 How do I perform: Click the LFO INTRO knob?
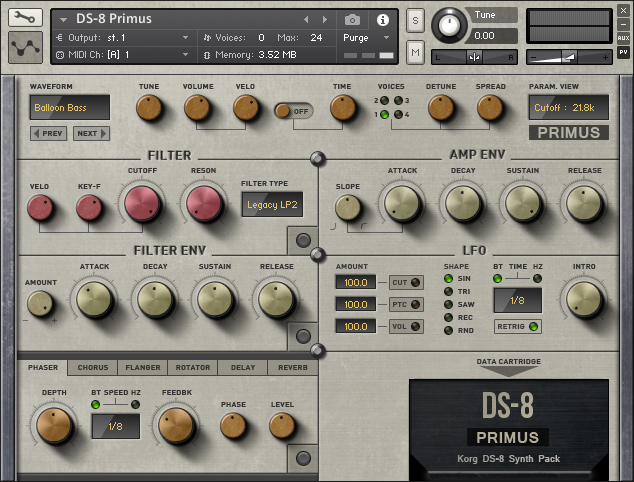pos(584,299)
